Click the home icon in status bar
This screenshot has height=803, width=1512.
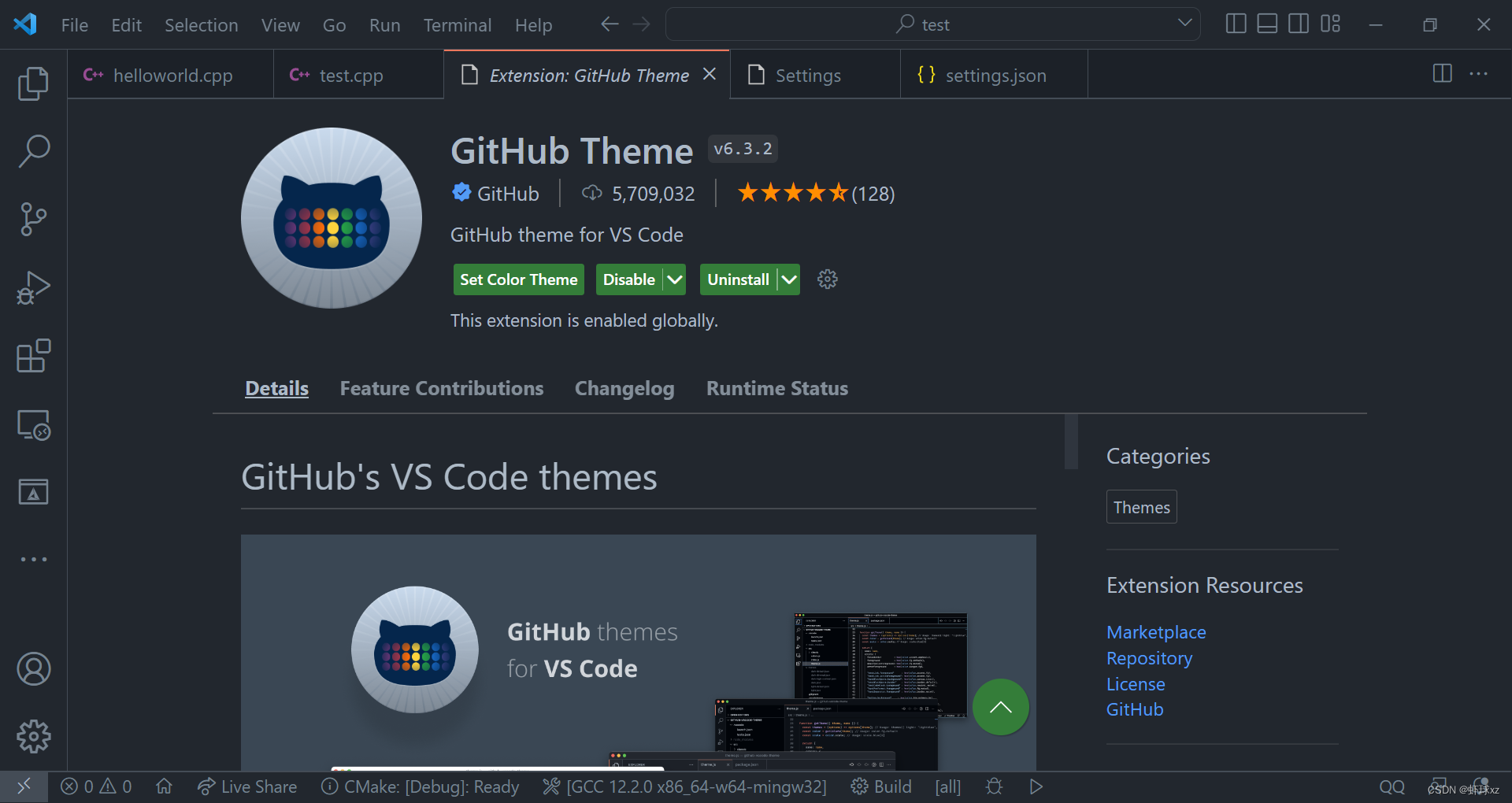164,786
